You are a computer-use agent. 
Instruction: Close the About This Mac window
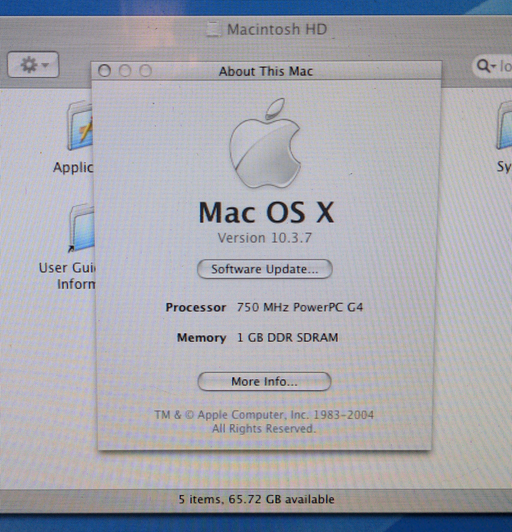coord(104,71)
